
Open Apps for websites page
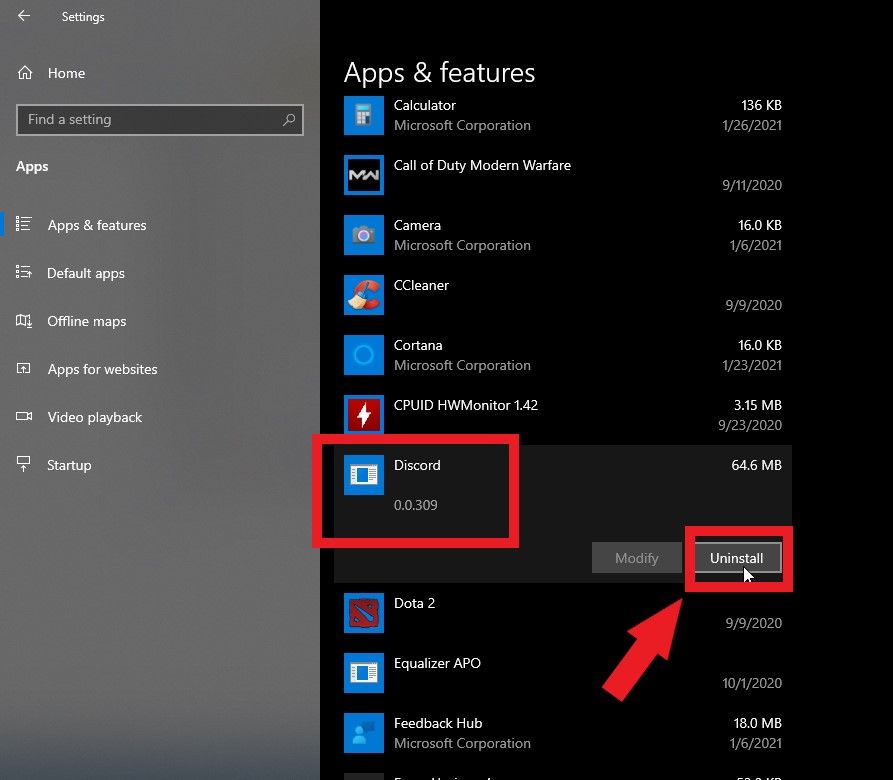[103, 369]
